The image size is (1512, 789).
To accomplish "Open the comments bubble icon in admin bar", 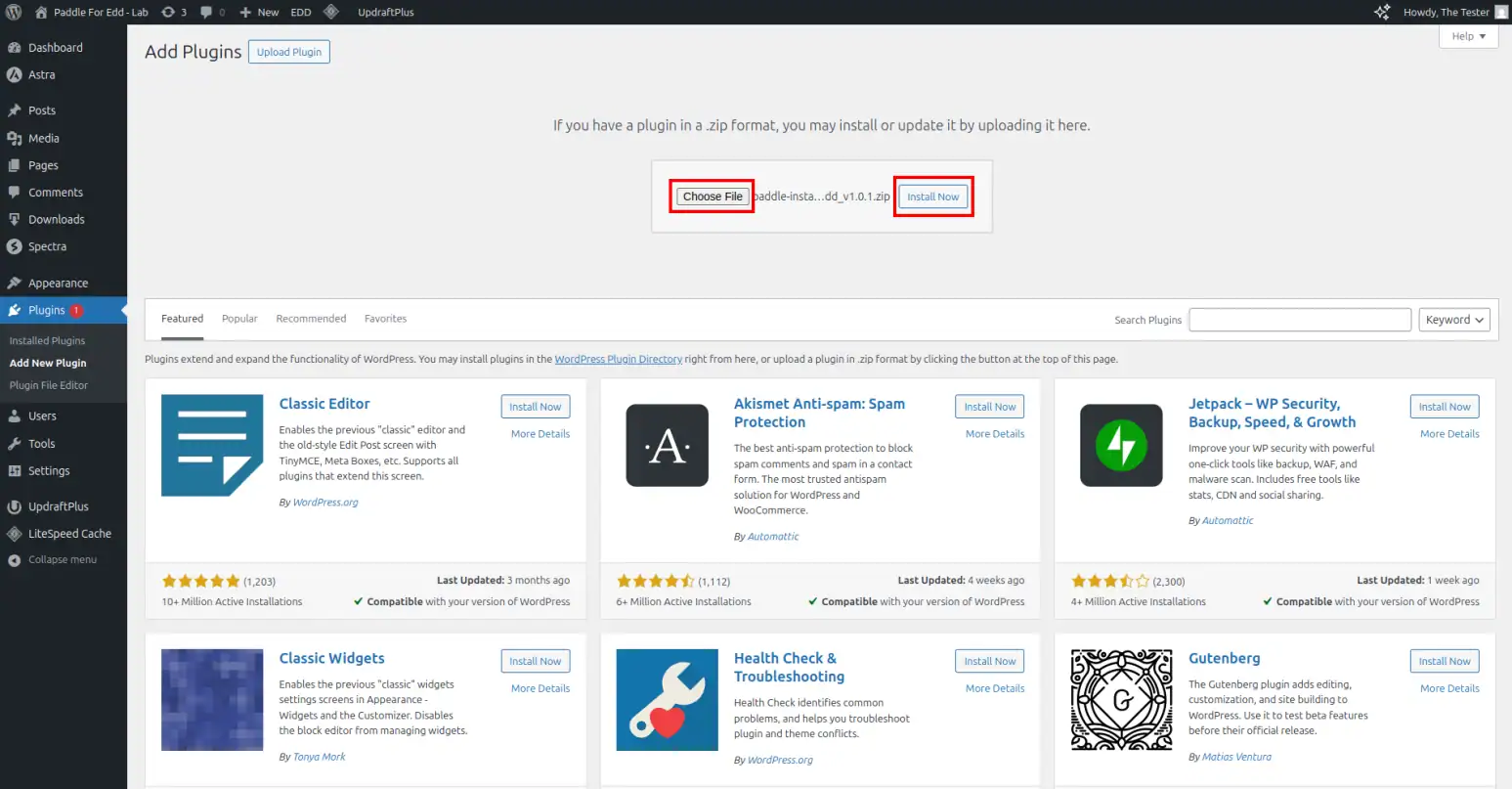I will click(x=206, y=12).
